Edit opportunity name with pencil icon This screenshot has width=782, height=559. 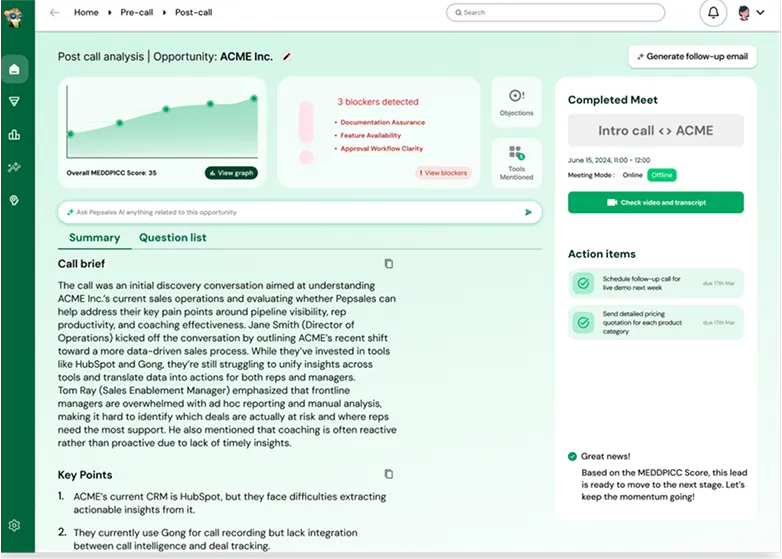coord(286,57)
